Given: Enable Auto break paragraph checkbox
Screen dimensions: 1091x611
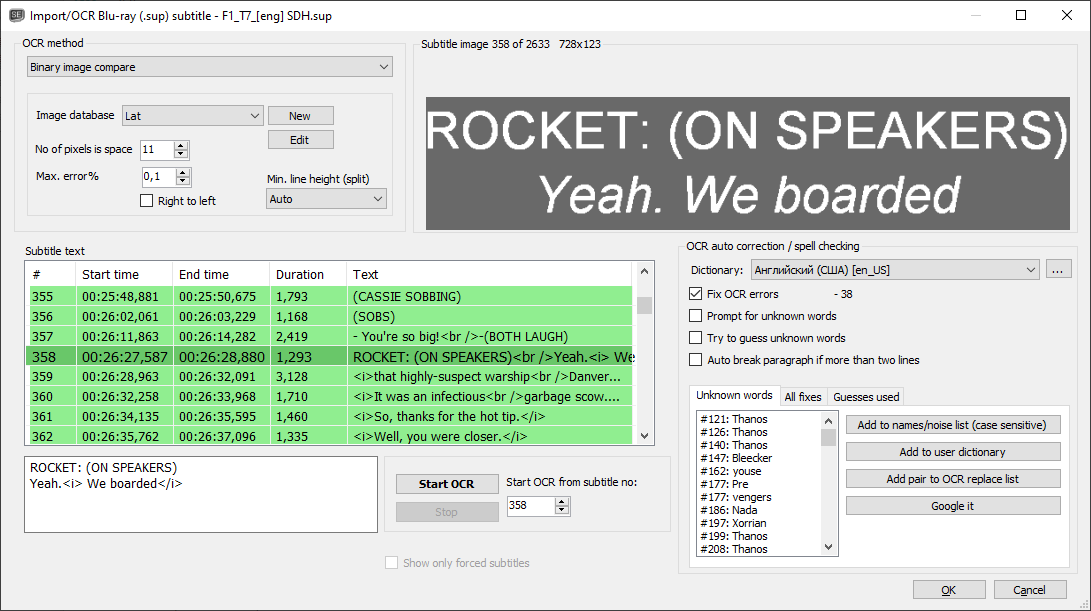Looking at the screenshot, I should [695, 360].
